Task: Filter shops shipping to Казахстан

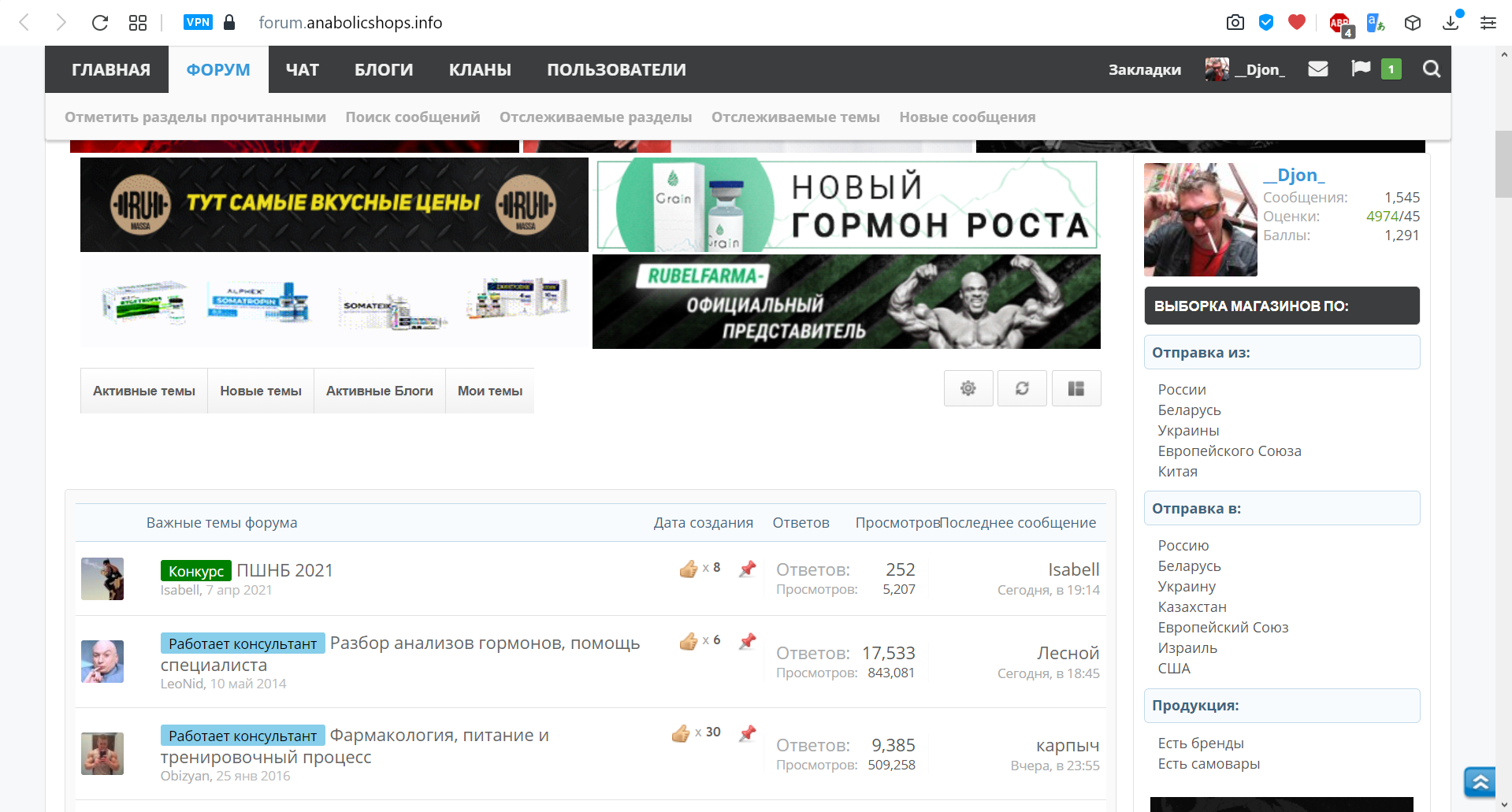Action: tap(1192, 607)
